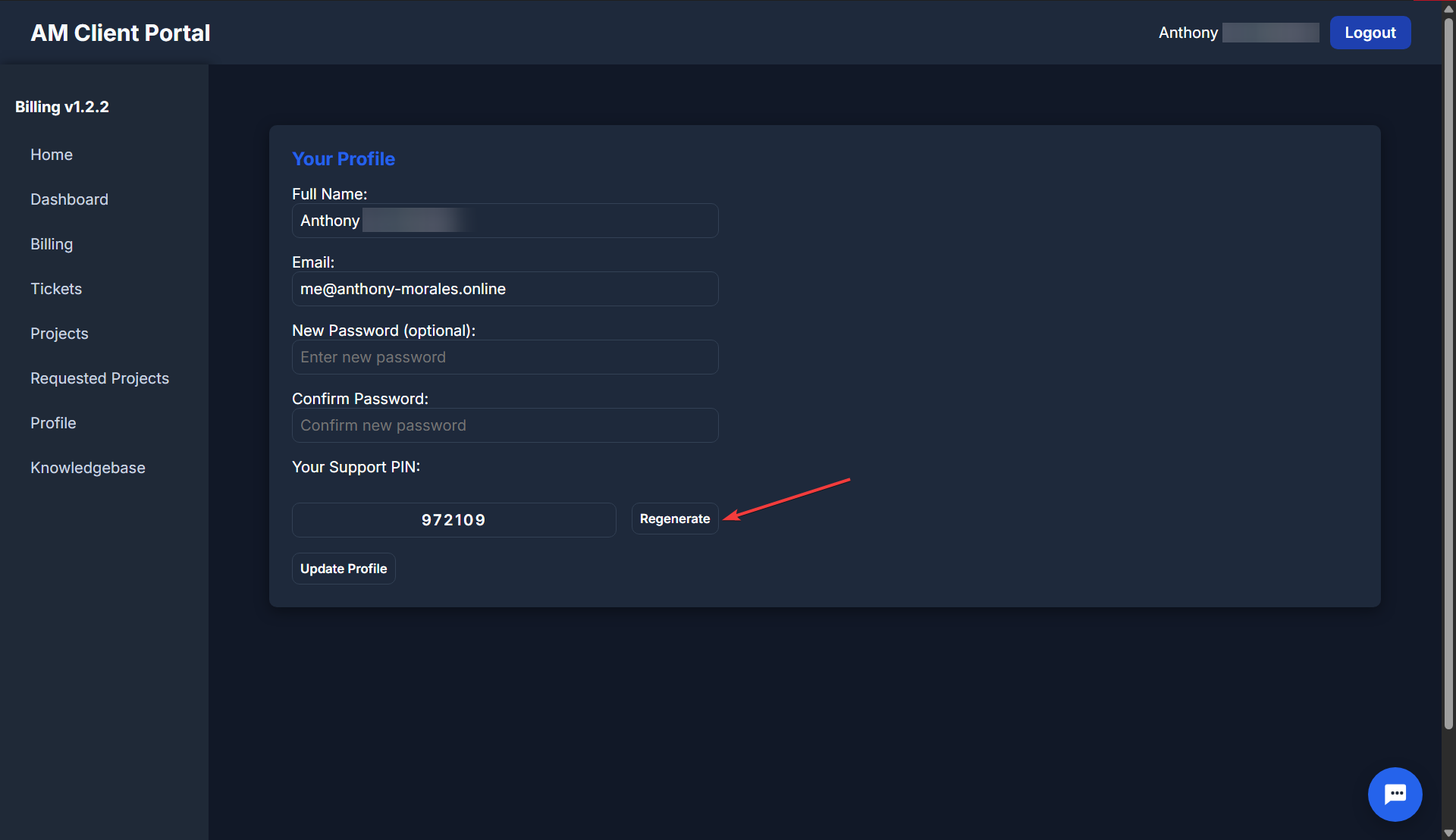Click the Full Name input field

pos(505,221)
